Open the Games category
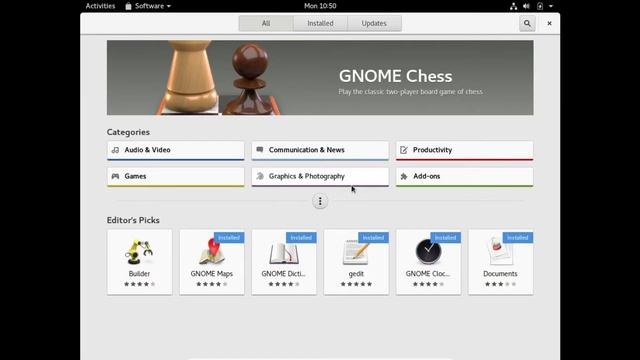The height and width of the screenshot is (360, 640). tap(176, 177)
